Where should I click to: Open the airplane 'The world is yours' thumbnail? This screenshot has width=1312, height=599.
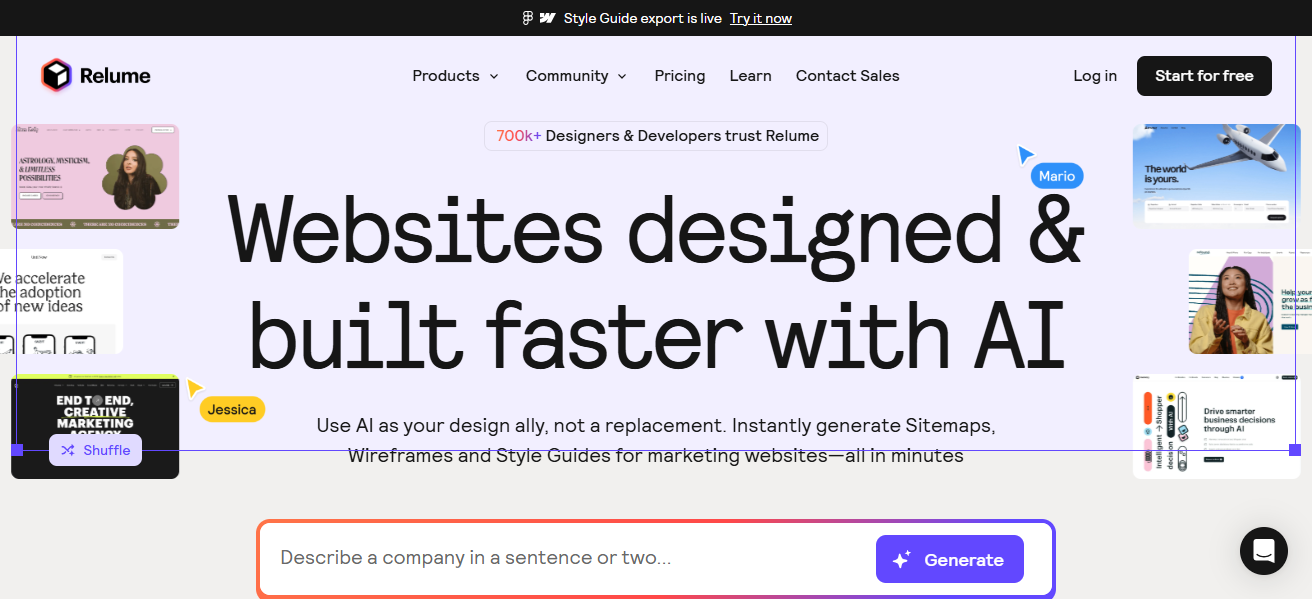[1217, 175]
